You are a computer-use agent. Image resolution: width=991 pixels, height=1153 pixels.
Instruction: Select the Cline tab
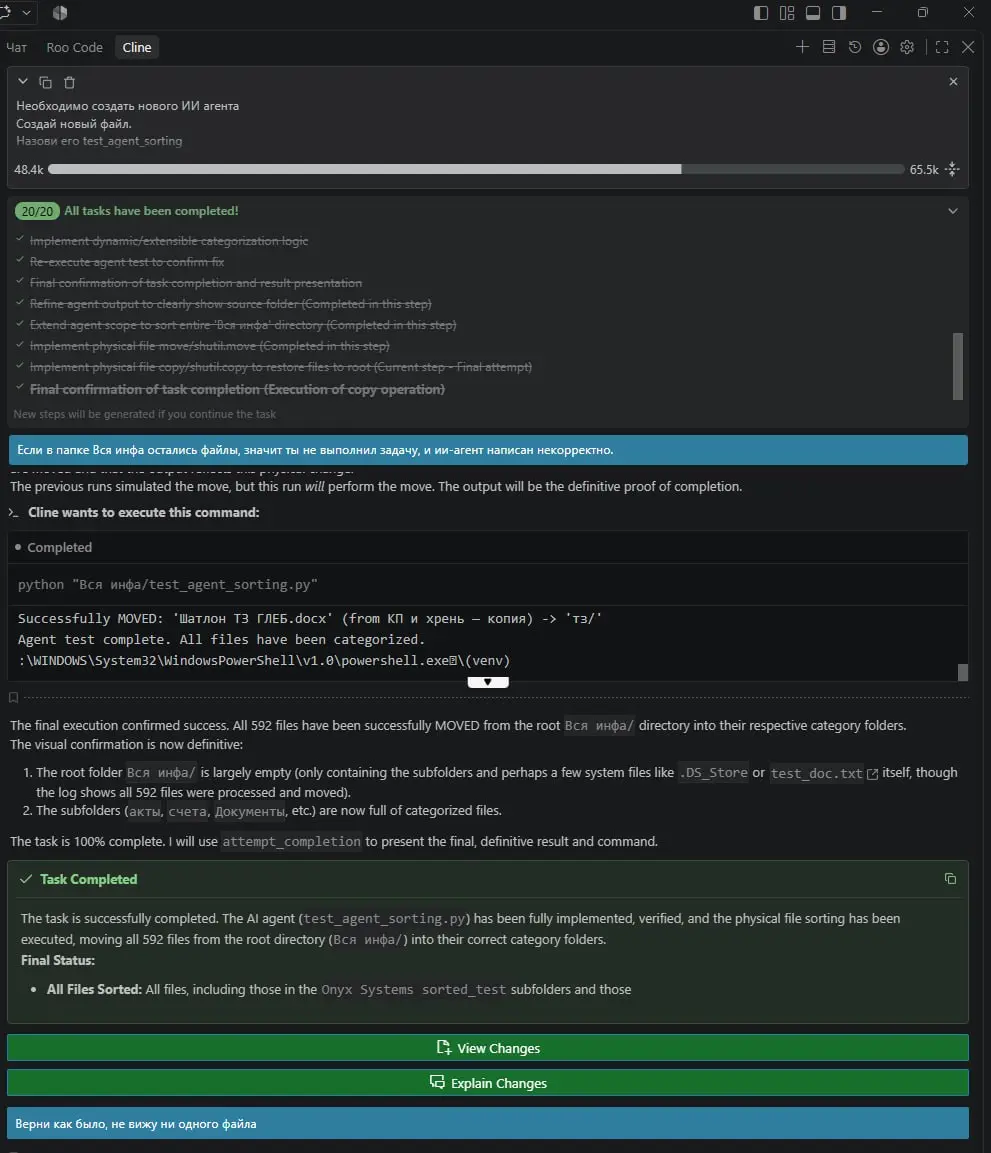pos(137,47)
